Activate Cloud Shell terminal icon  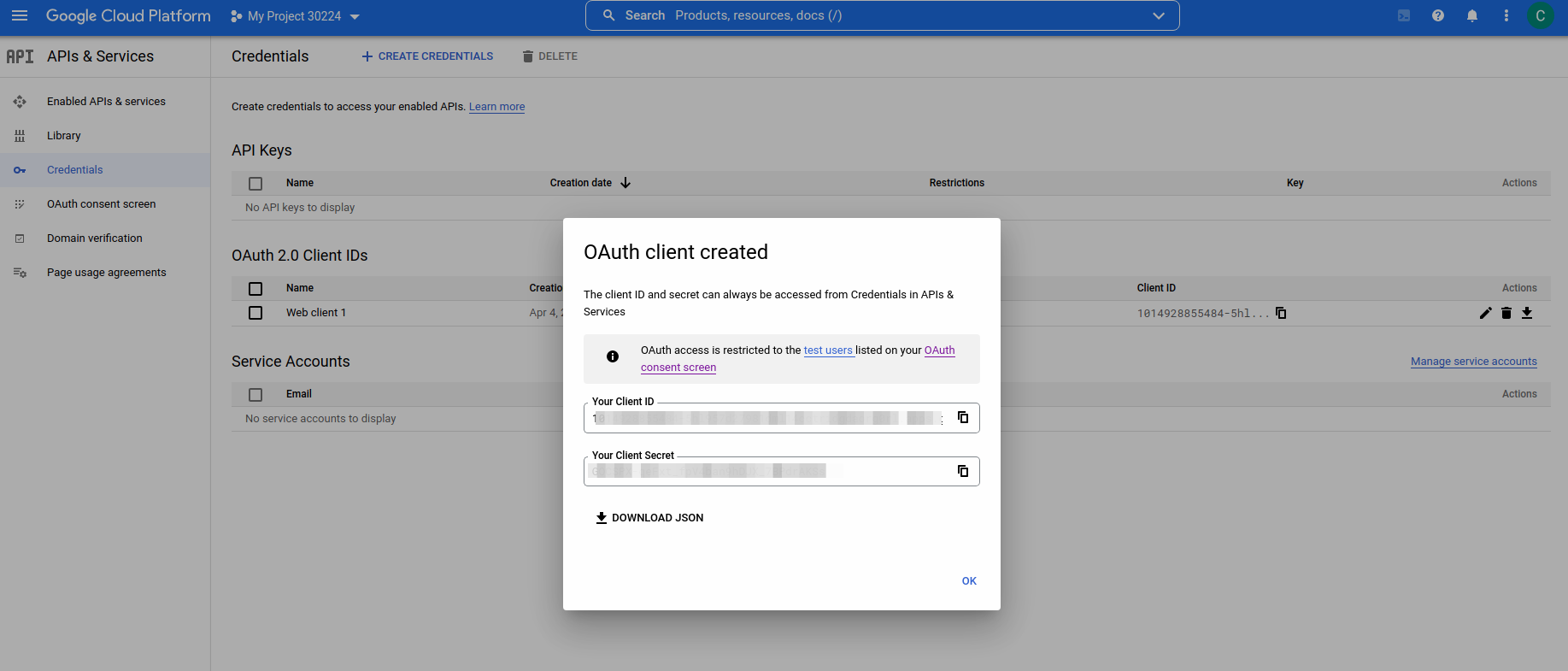click(x=1404, y=15)
